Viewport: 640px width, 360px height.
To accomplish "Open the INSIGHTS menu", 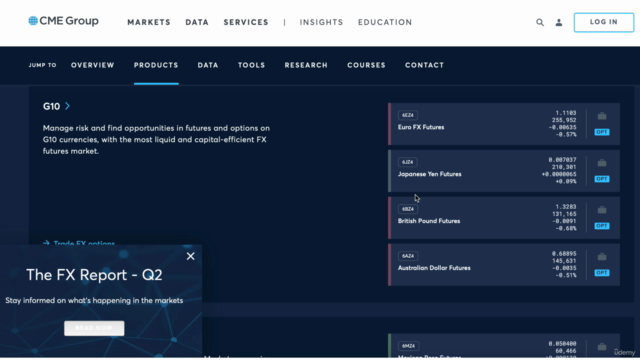I will (x=321, y=22).
